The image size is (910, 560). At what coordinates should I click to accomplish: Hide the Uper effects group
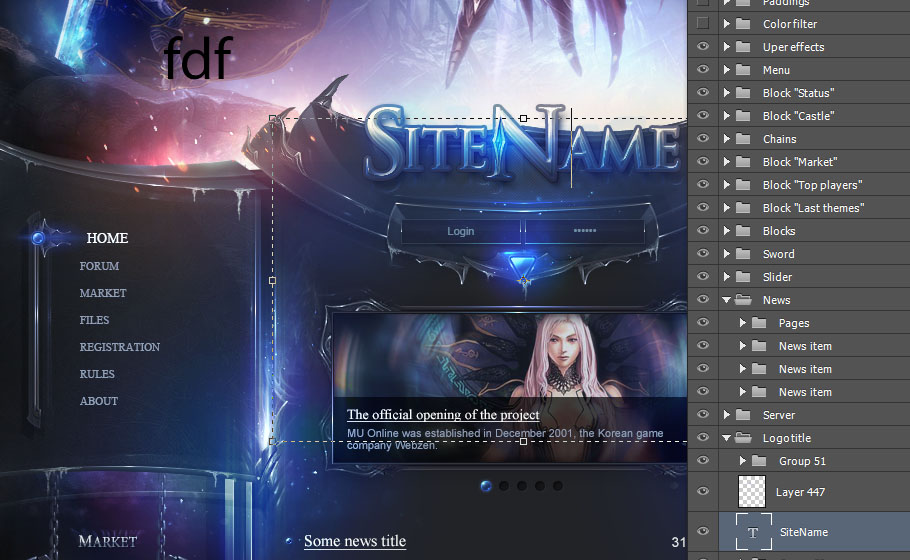coord(702,46)
